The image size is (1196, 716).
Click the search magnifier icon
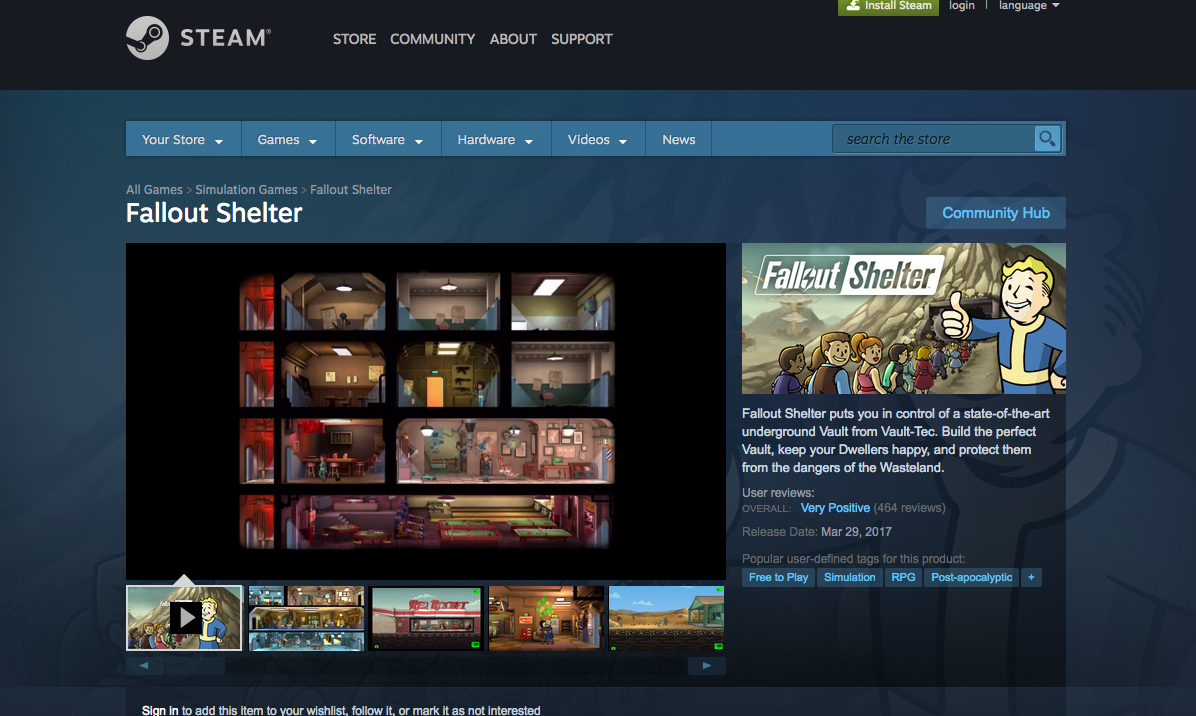click(1047, 139)
